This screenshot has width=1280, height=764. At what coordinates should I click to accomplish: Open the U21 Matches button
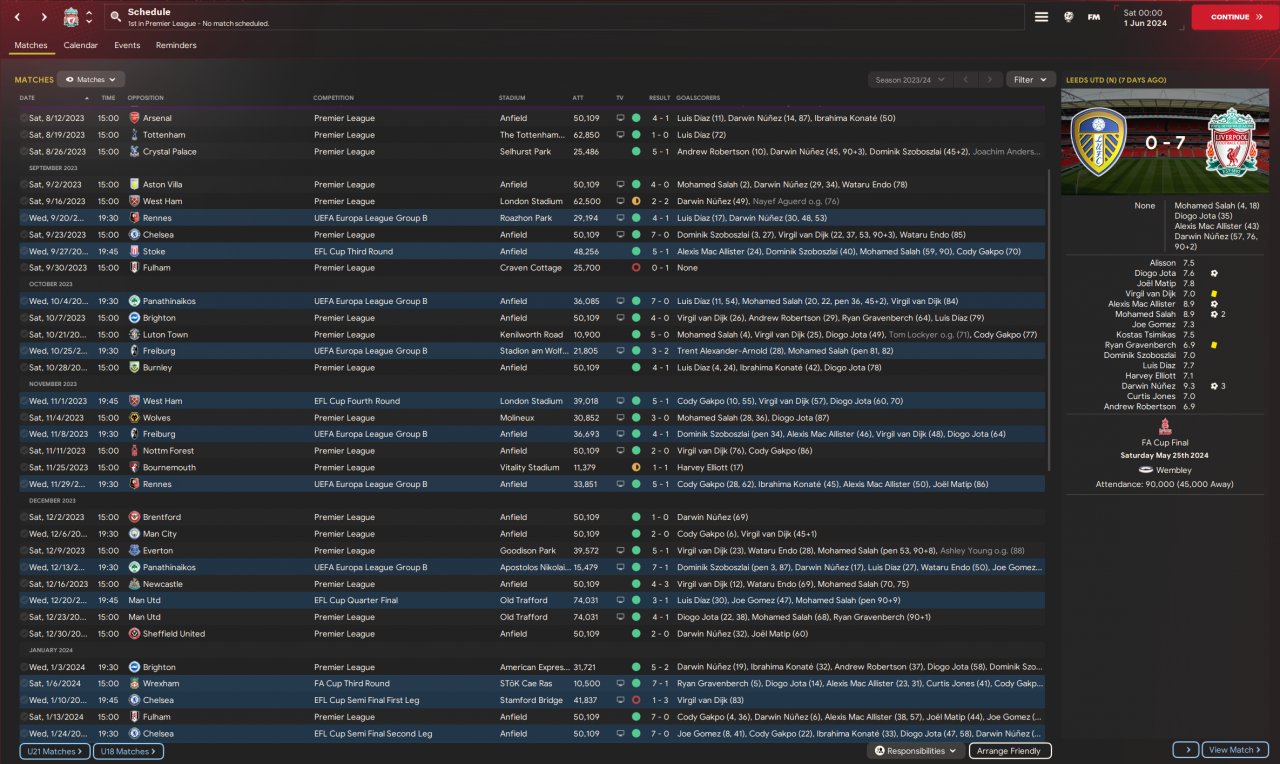click(x=54, y=751)
